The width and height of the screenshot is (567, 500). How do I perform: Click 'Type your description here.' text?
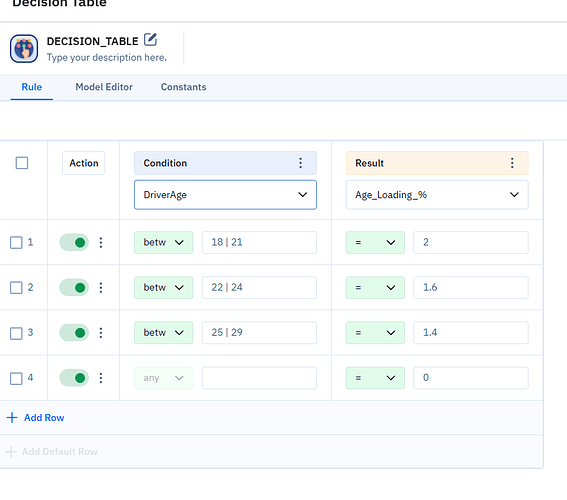[x=107, y=57]
